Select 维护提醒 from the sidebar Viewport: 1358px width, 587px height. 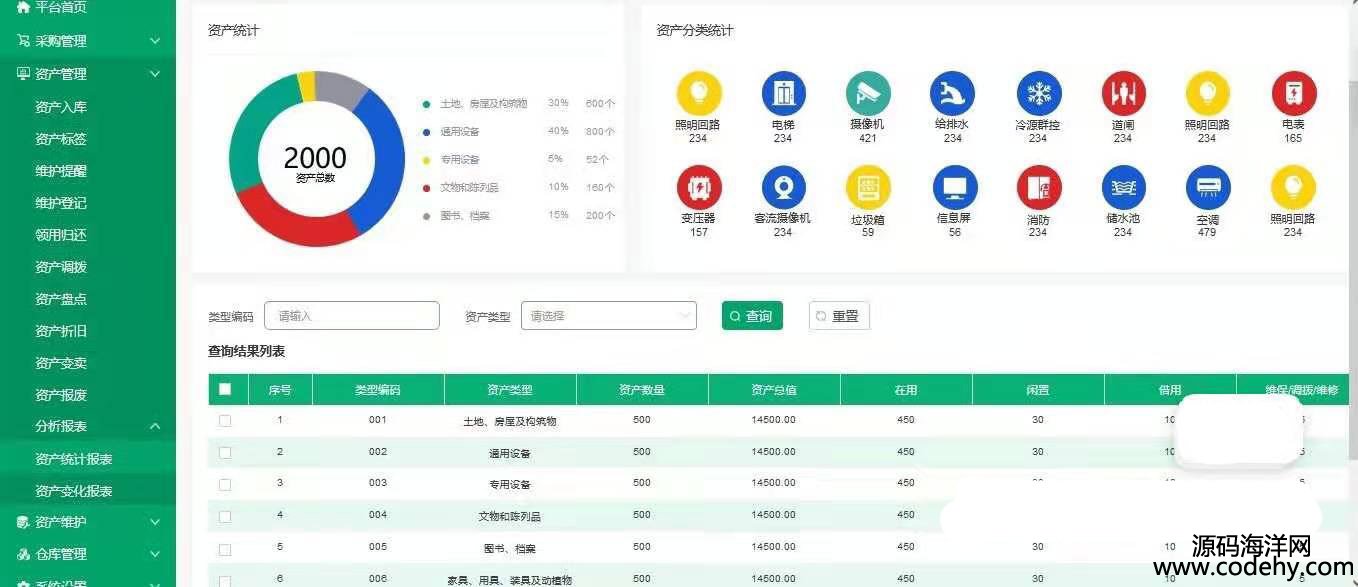click(61, 171)
